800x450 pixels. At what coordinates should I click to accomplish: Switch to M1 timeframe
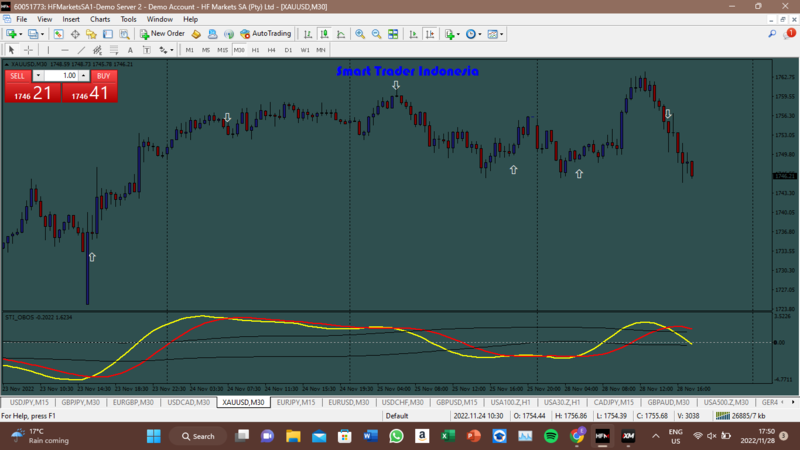(x=189, y=50)
